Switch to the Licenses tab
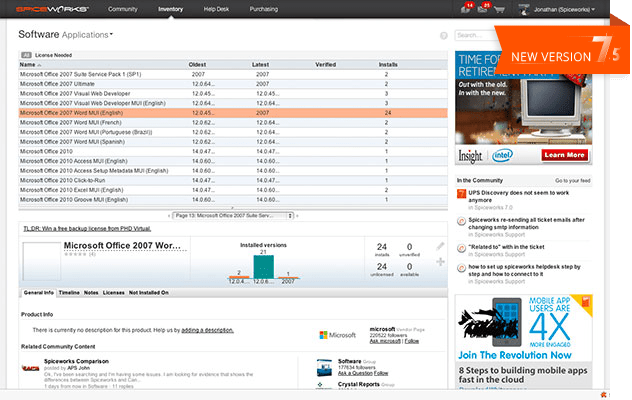This screenshot has width=632, height=400. click(x=113, y=293)
